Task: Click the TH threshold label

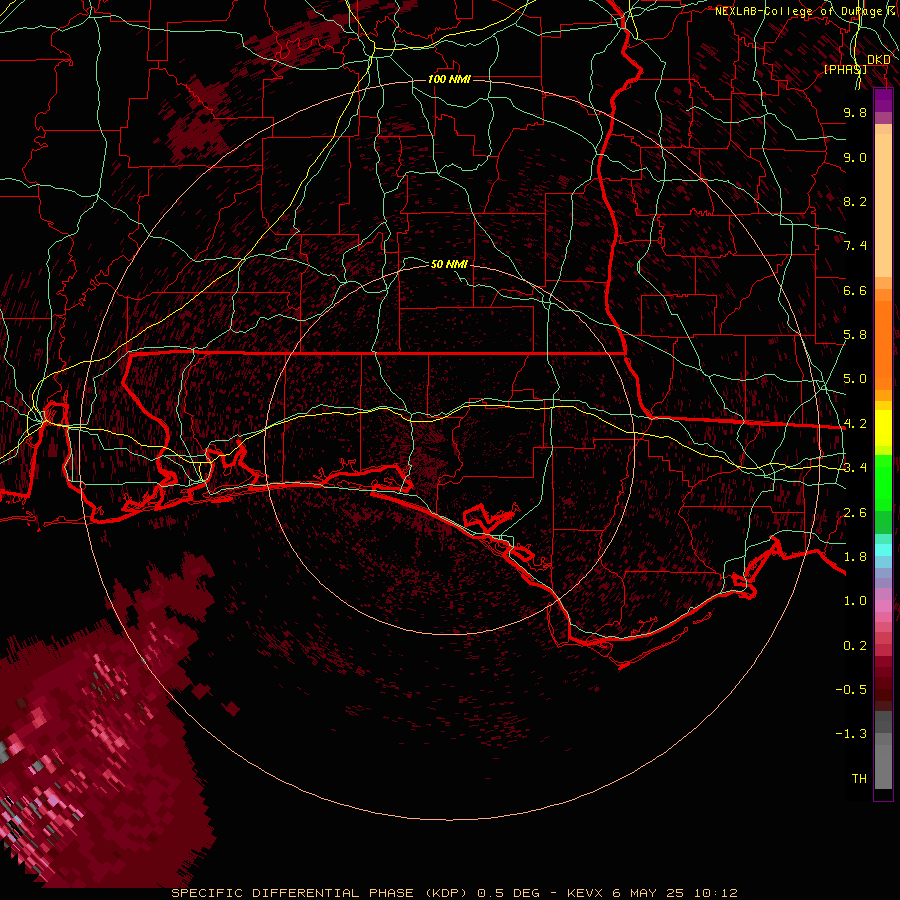Action: (859, 779)
